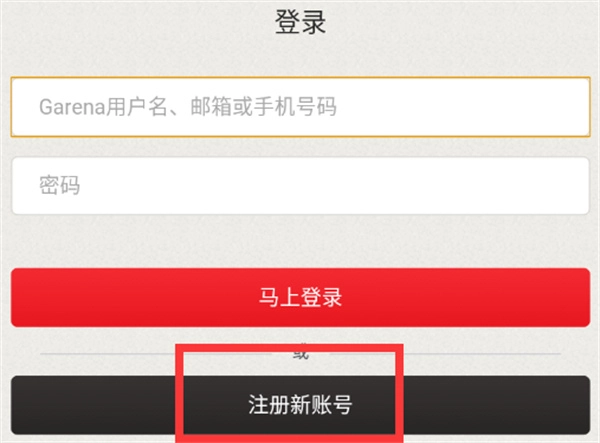Image resolution: width=600 pixels, height=443 pixels.
Task: Open 注册新账号 to register a new account
Action: [x=300, y=405]
